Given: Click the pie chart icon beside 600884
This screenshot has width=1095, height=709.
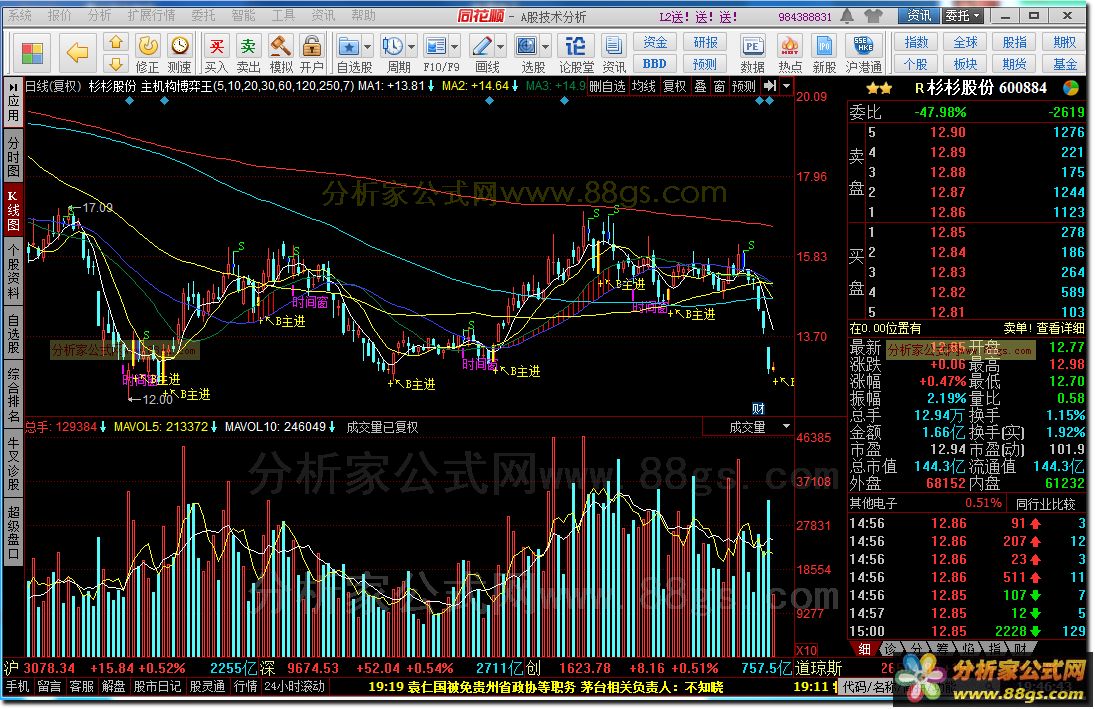Looking at the screenshot, I should click(x=1071, y=88).
